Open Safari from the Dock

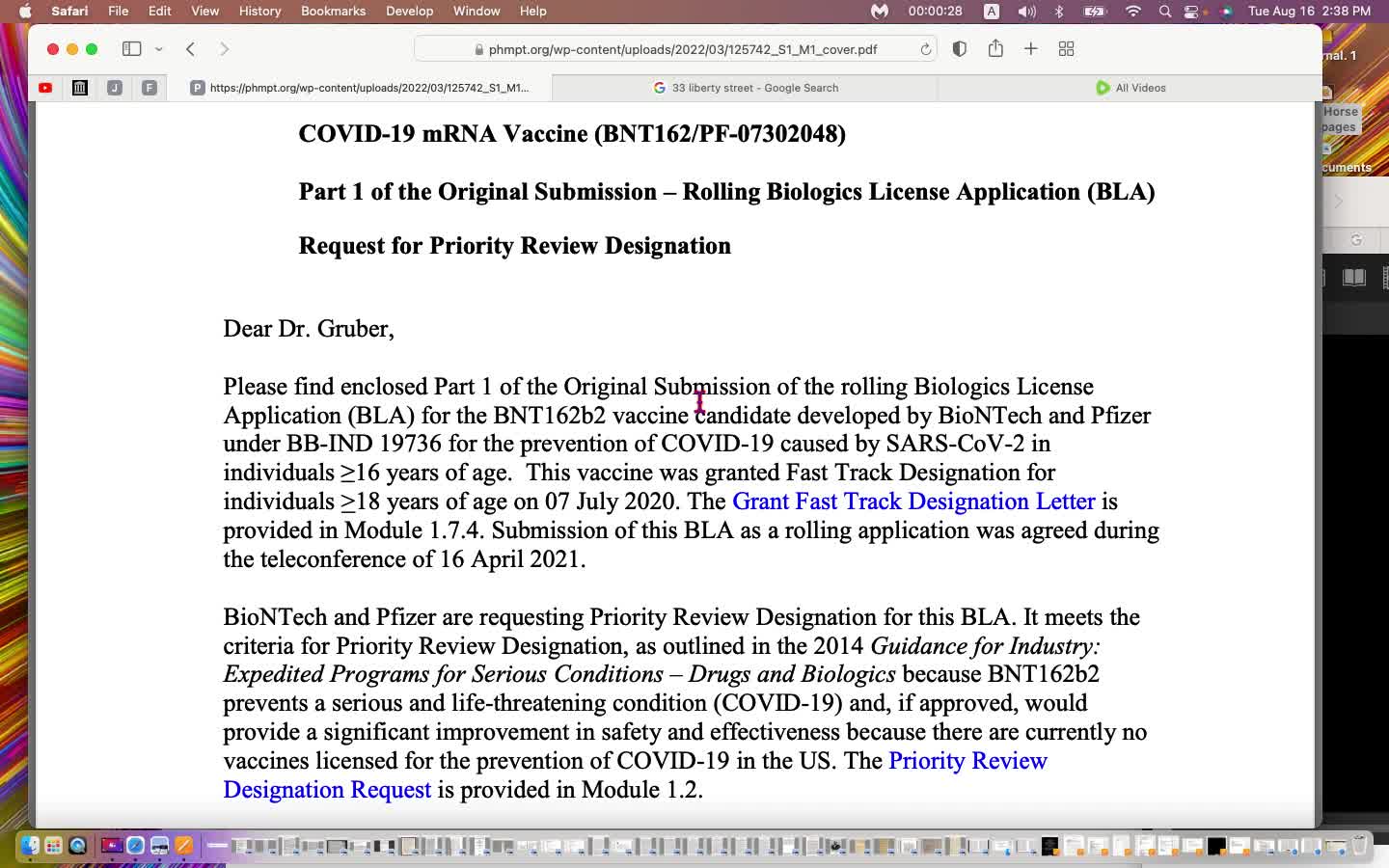136,846
